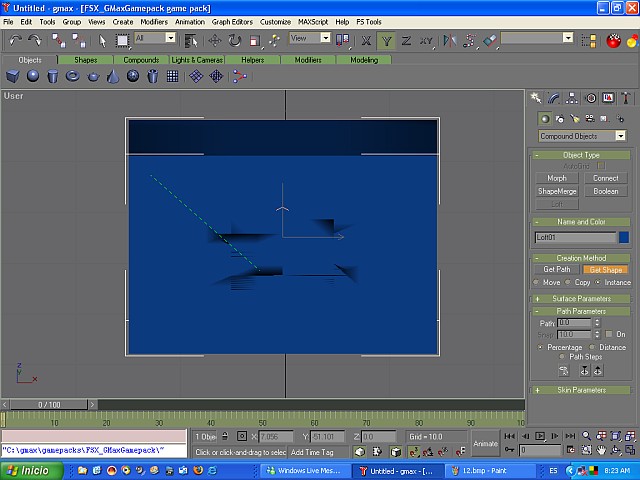The image size is (640, 480).
Task: Click the Get Path button
Action: pyautogui.click(x=556, y=270)
